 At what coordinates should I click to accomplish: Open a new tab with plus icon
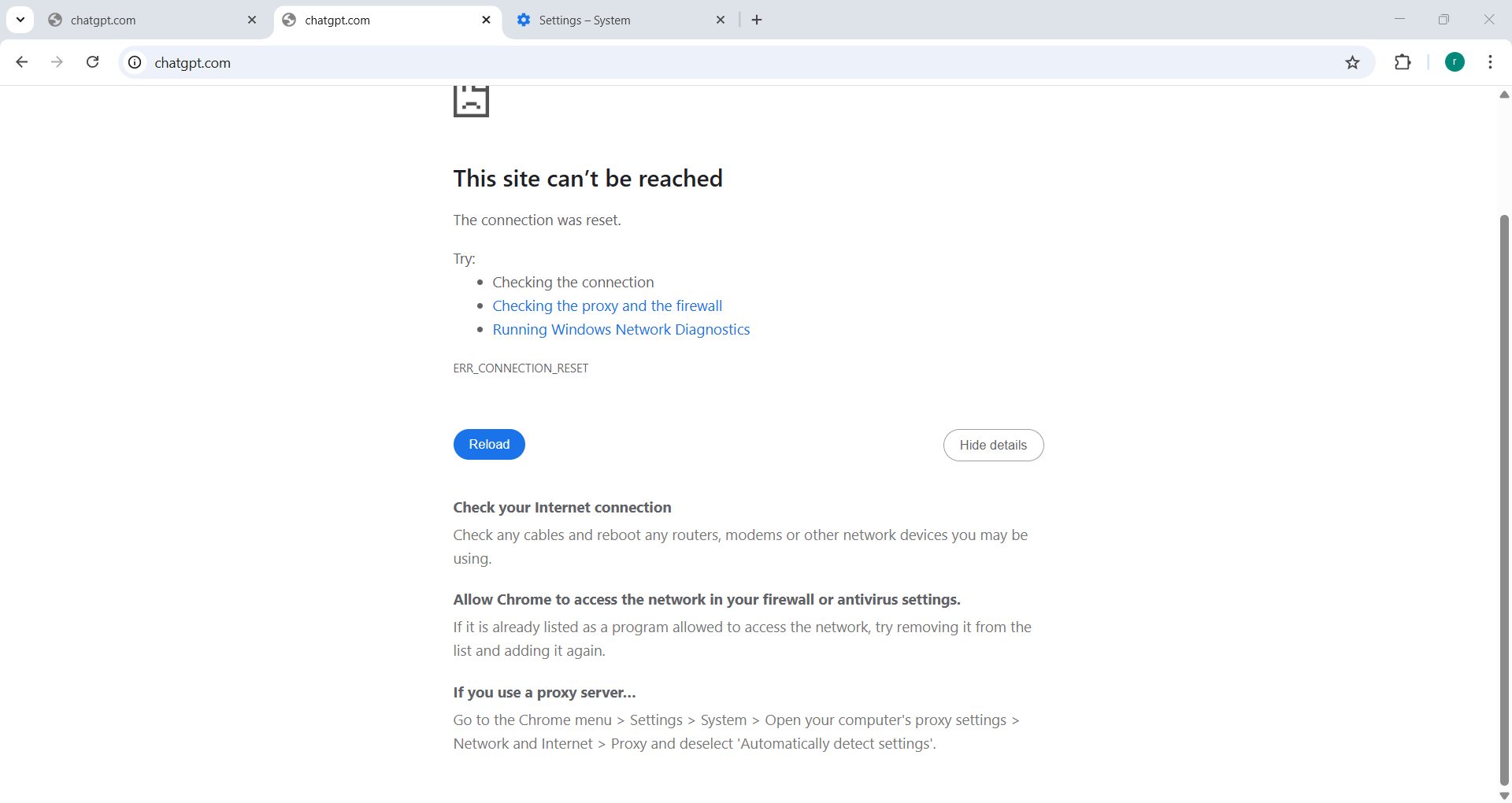click(757, 20)
